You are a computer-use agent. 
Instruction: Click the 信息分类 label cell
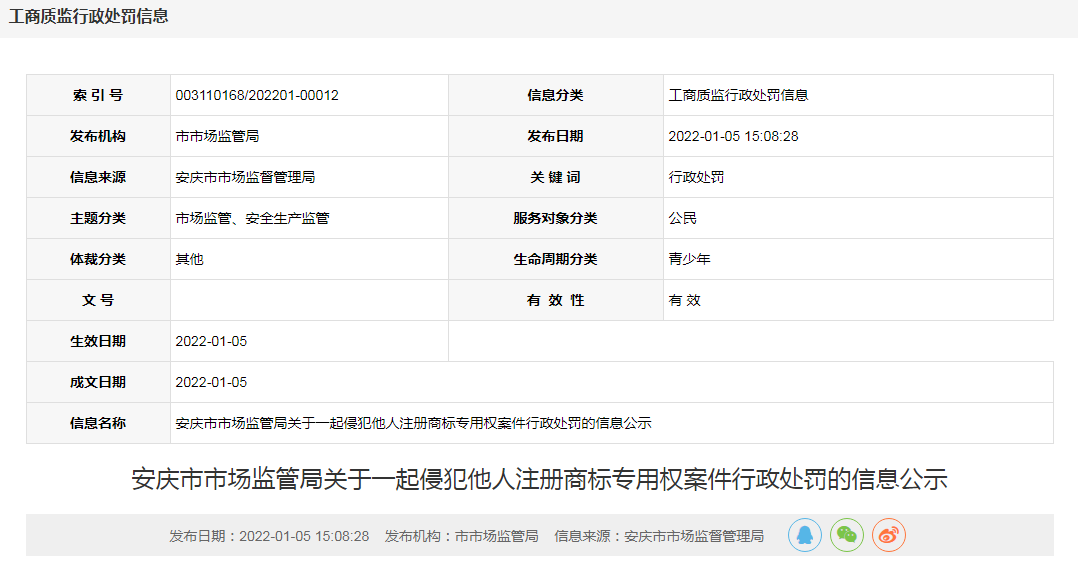point(556,96)
